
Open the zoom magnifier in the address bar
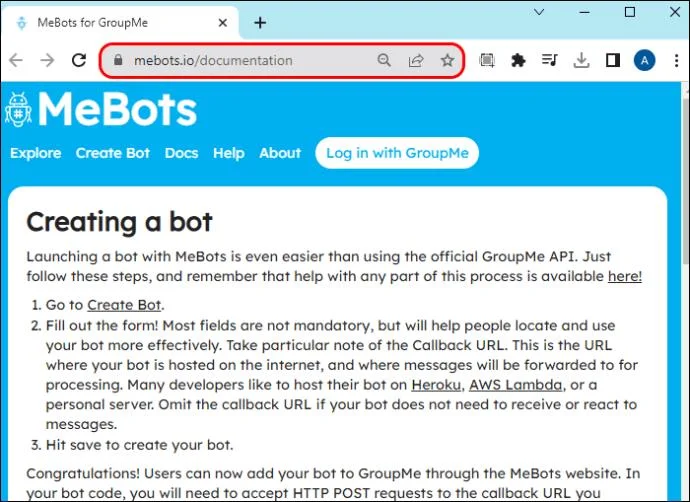click(x=384, y=60)
